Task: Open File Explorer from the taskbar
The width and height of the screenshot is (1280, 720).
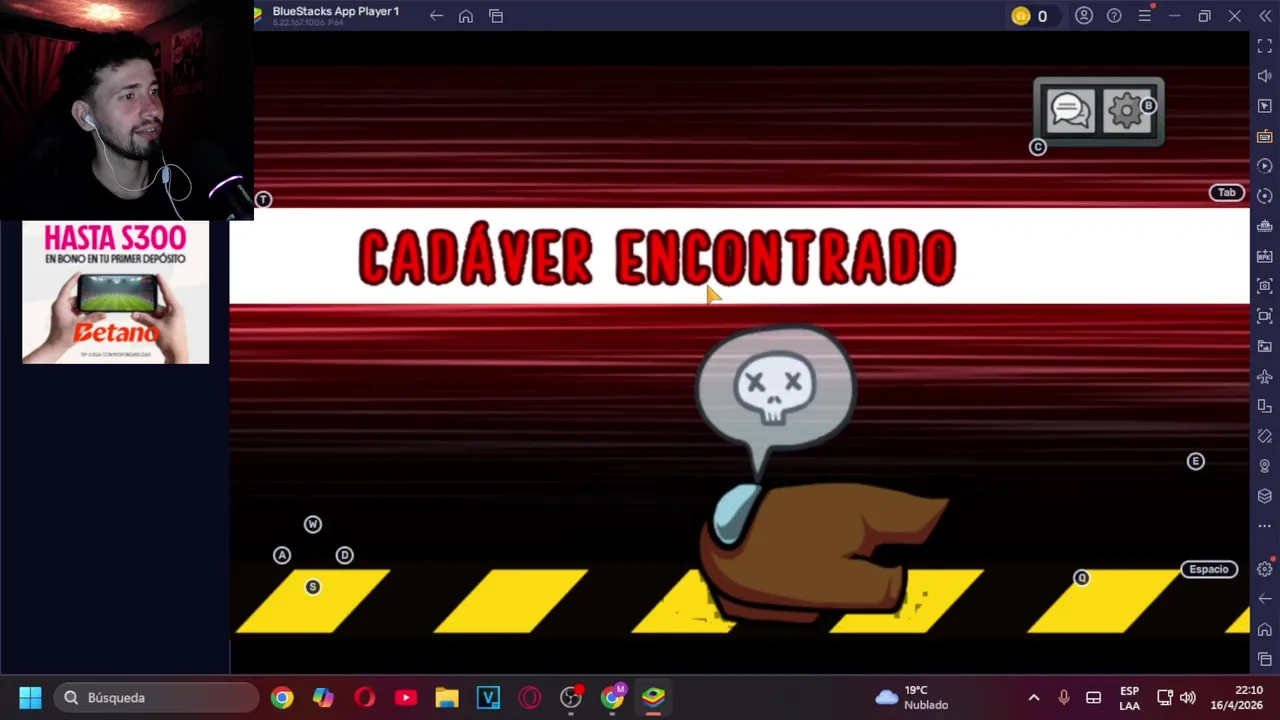Action: coord(446,697)
